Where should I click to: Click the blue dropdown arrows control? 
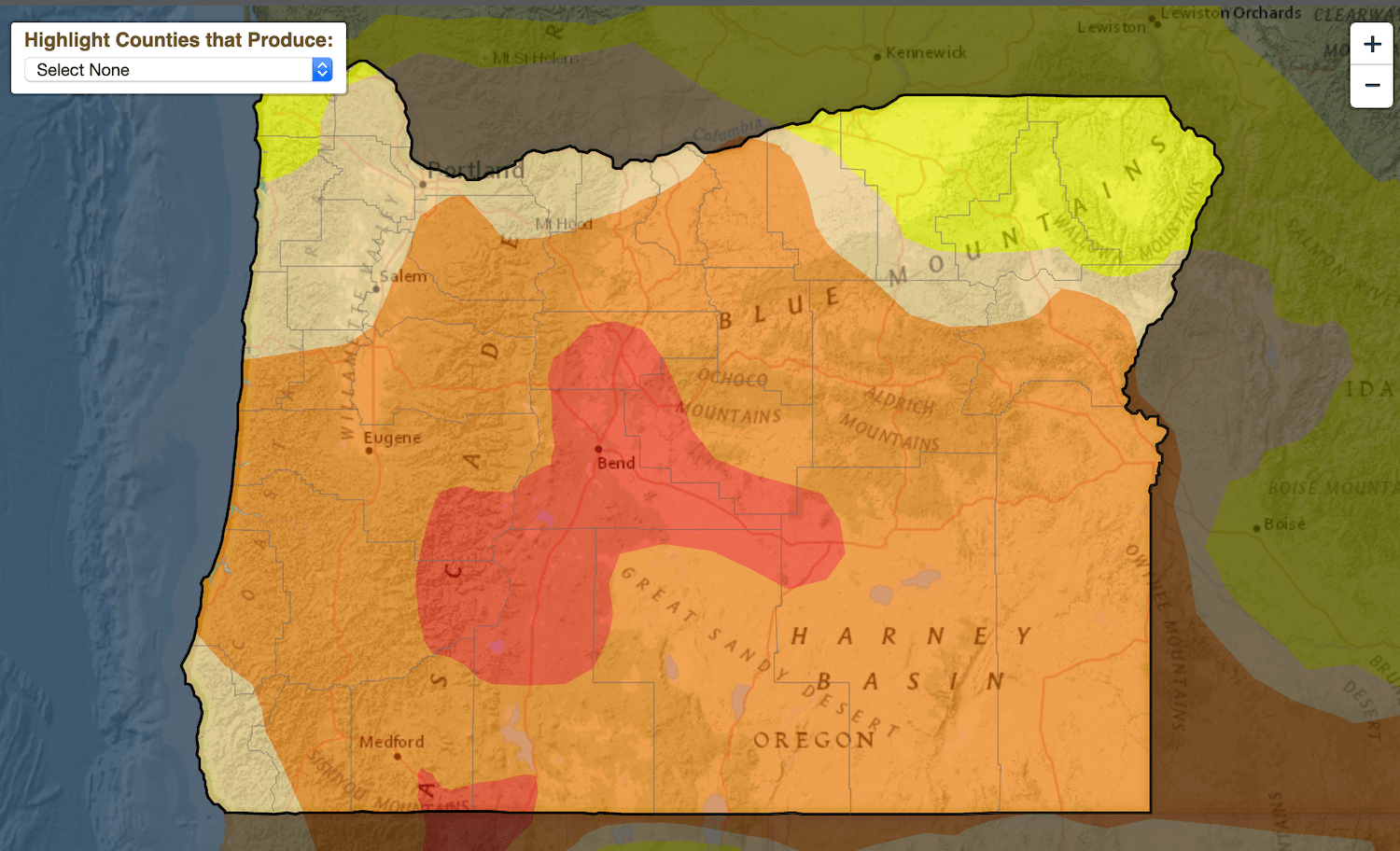point(322,70)
